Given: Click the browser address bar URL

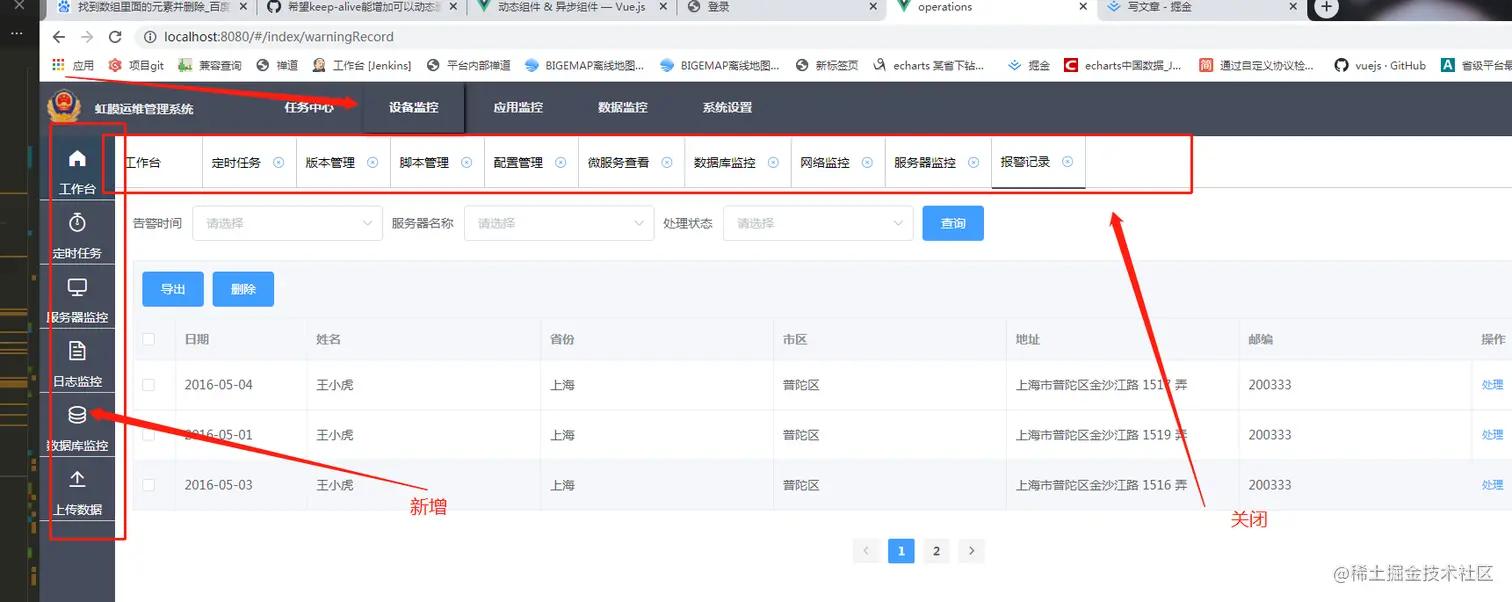Looking at the screenshot, I should [x=279, y=37].
